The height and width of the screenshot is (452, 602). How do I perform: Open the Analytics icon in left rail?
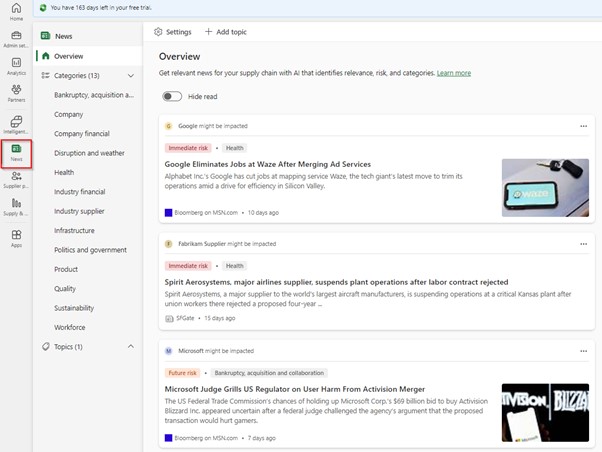(16, 62)
